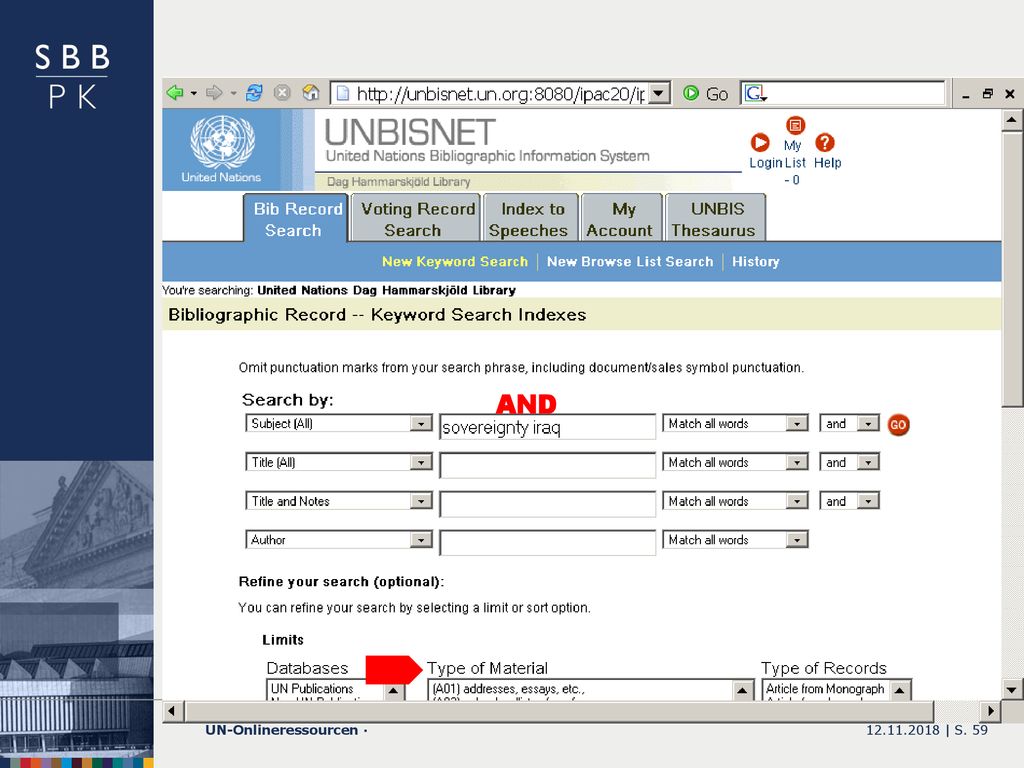Viewport: 1024px width, 768px height.
Task: Click the Help text link
Action: pyautogui.click(x=827, y=163)
